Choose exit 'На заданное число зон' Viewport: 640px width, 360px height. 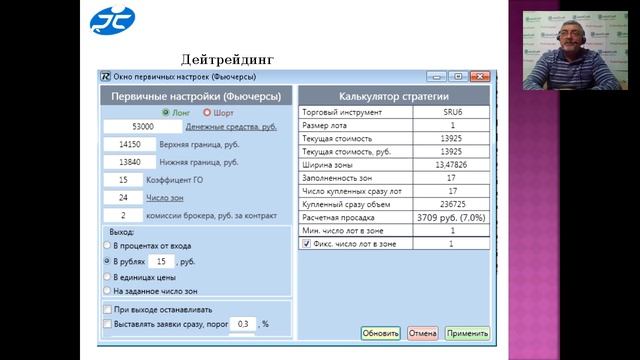point(107,291)
